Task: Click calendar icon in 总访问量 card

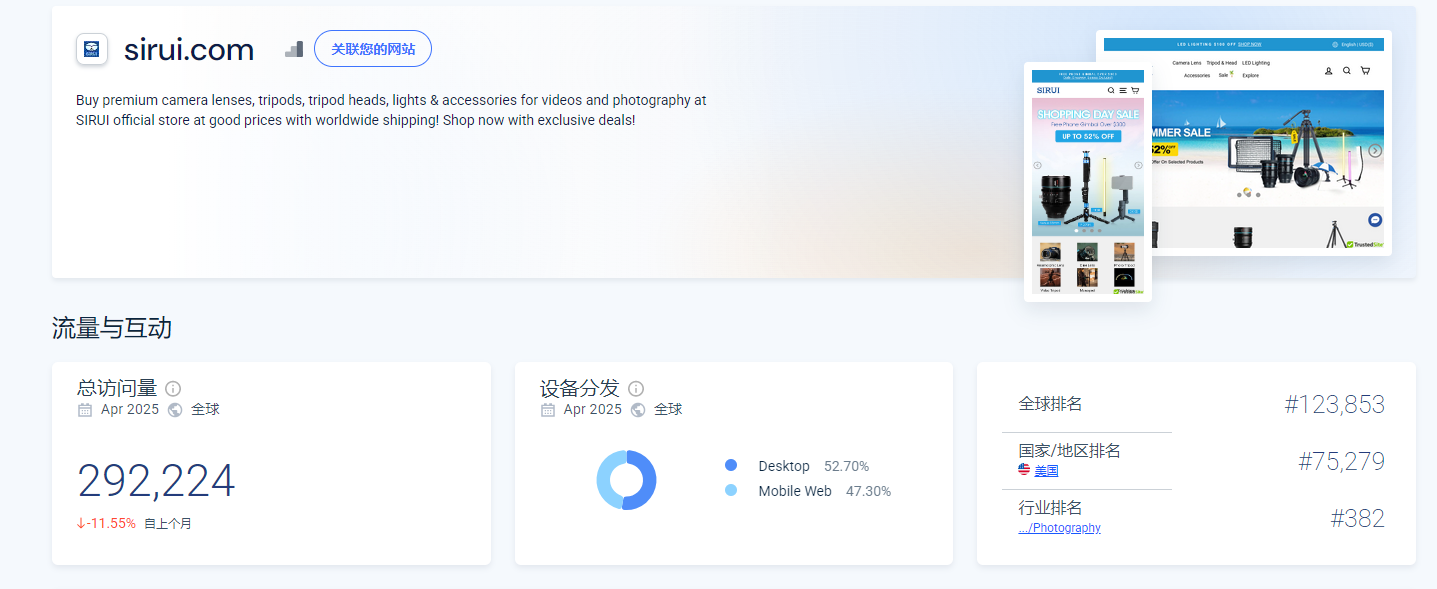Action: 84,410
